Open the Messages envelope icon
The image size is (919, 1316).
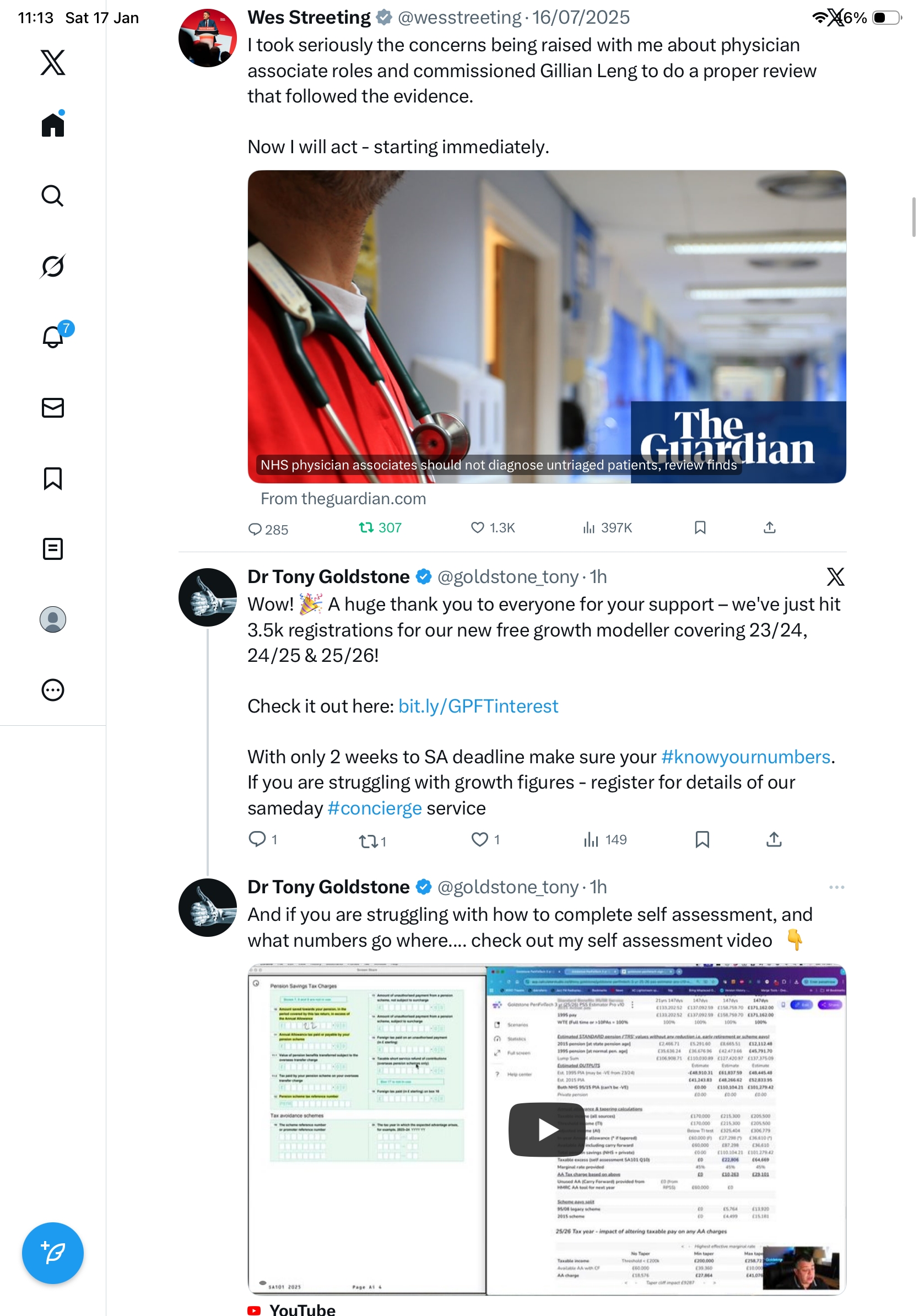point(53,407)
